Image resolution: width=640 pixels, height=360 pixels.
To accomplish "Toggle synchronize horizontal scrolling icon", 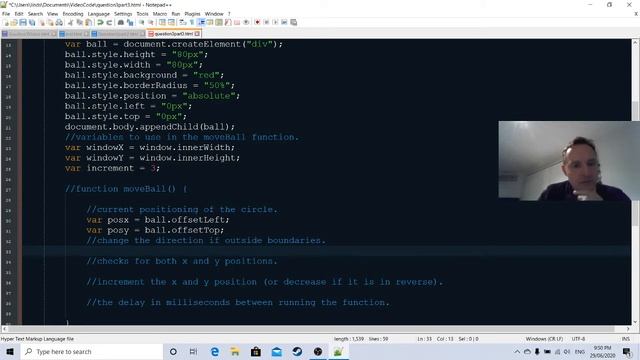I will coord(171,22).
